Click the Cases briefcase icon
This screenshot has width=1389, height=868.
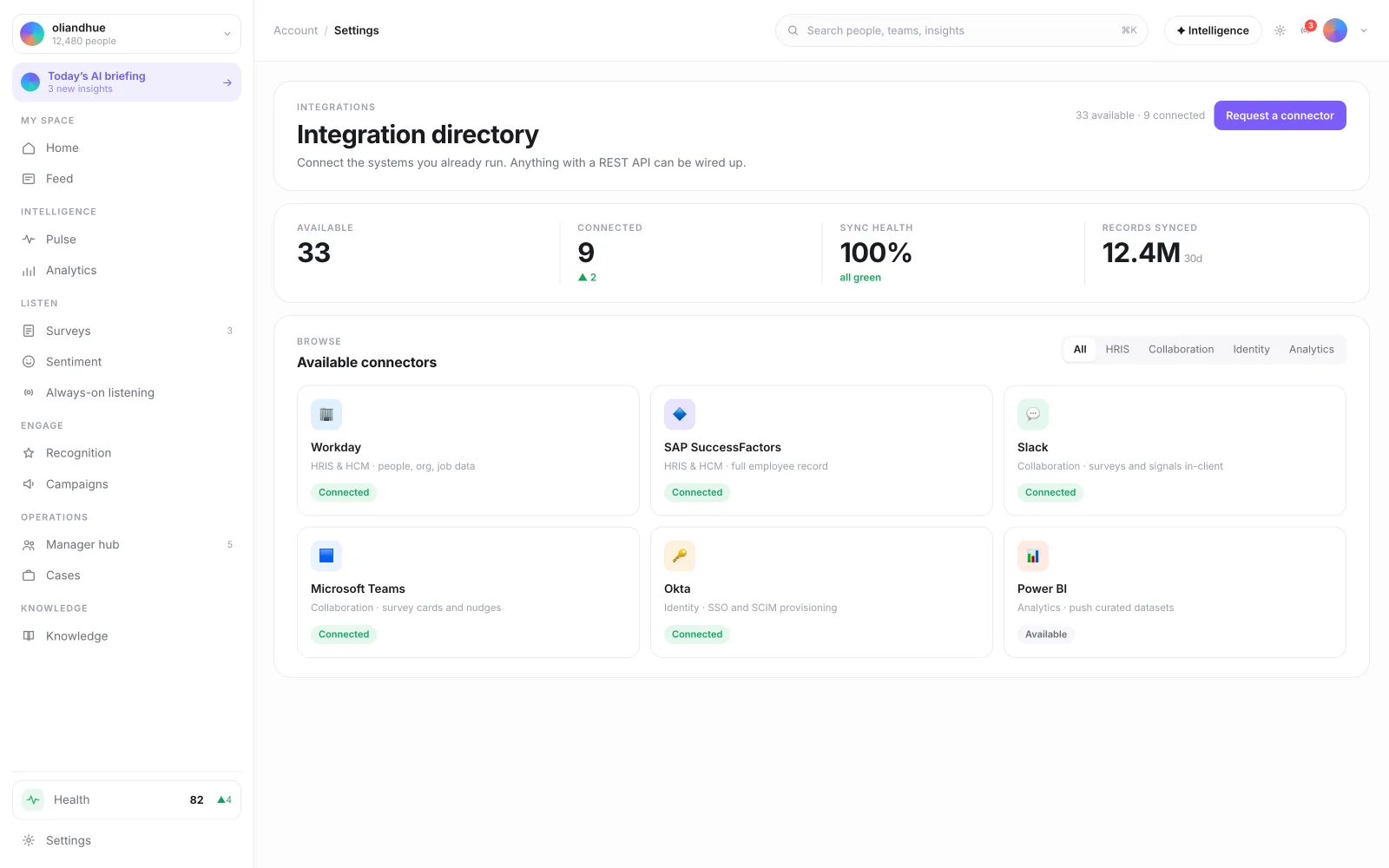point(29,575)
